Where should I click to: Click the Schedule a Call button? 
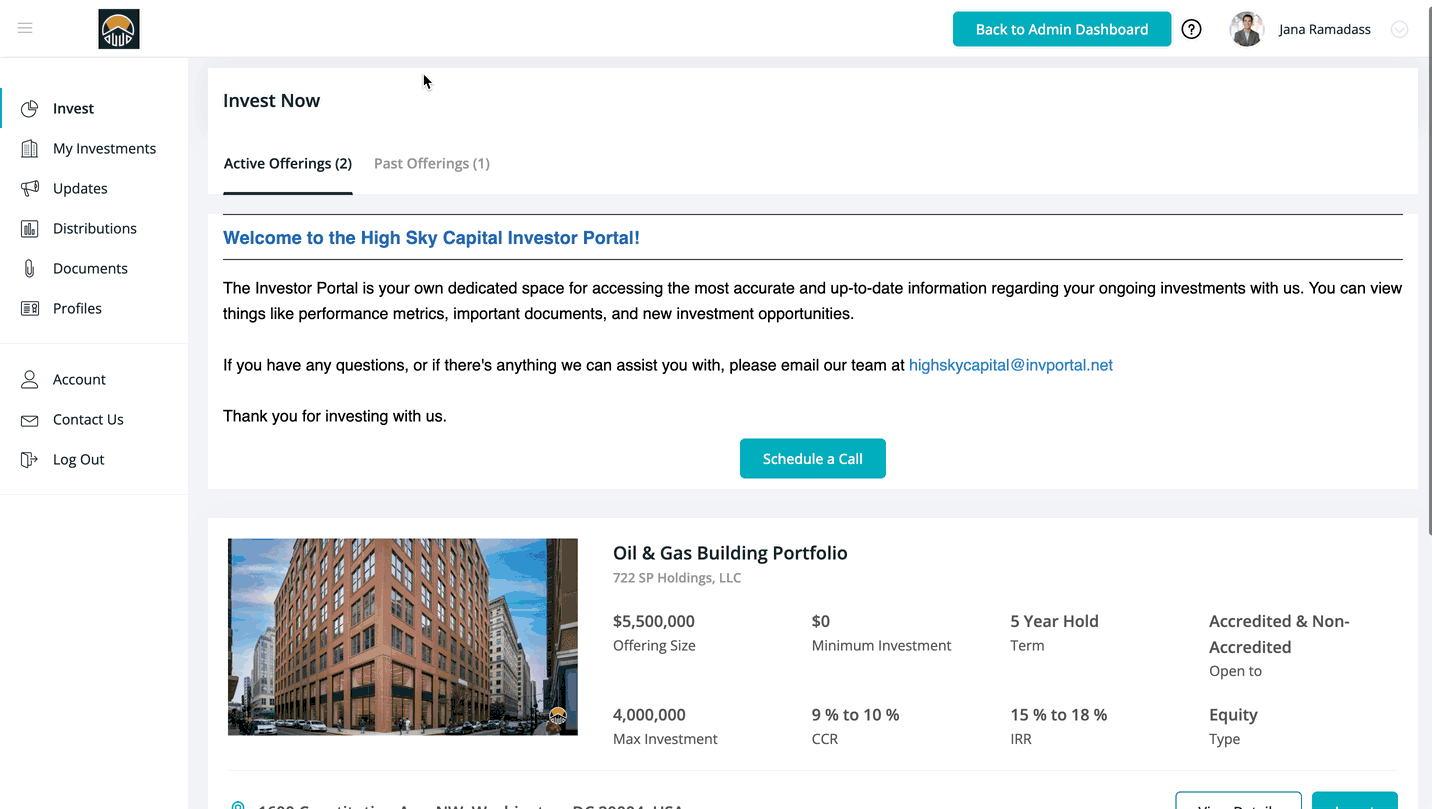(x=813, y=458)
